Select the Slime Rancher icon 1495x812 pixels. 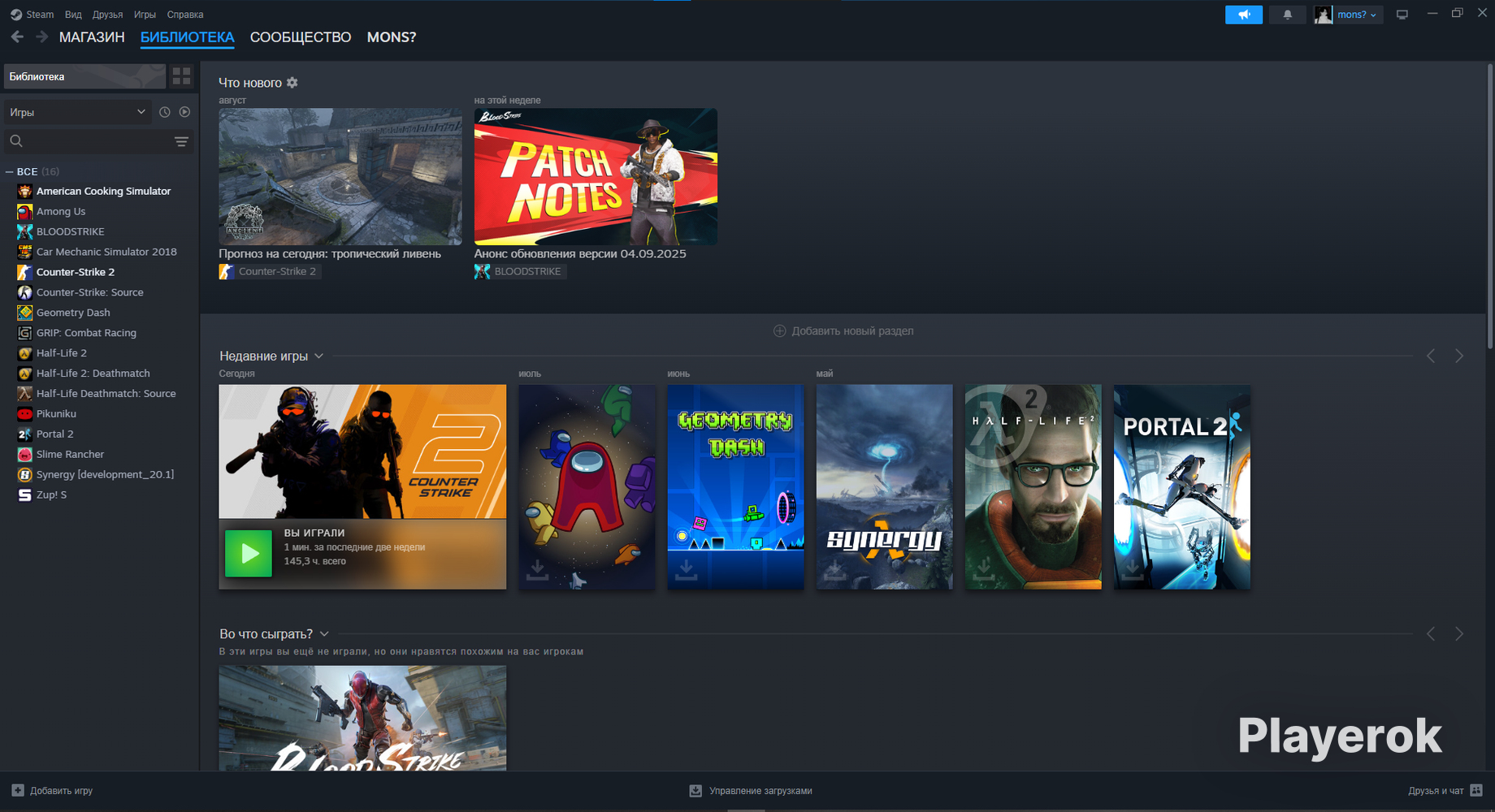coord(25,455)
